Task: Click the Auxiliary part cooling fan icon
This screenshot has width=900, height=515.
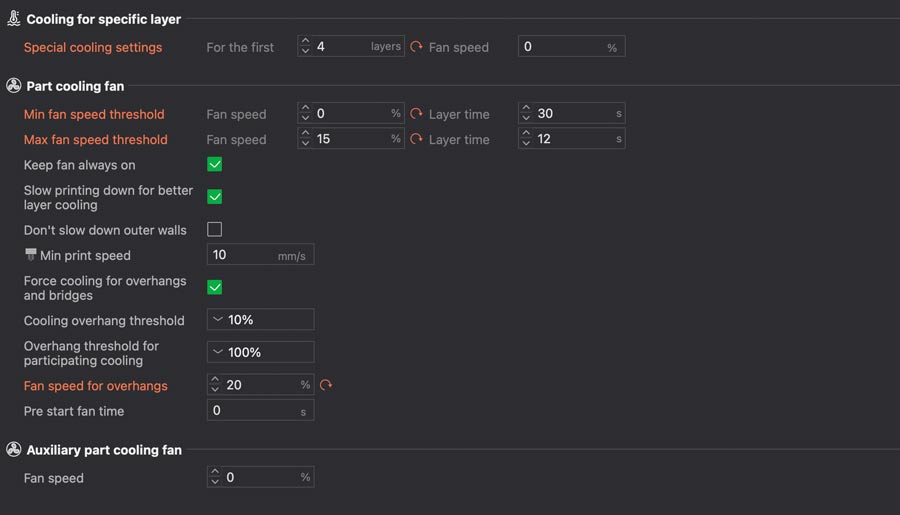Action: tap(14, 450)
